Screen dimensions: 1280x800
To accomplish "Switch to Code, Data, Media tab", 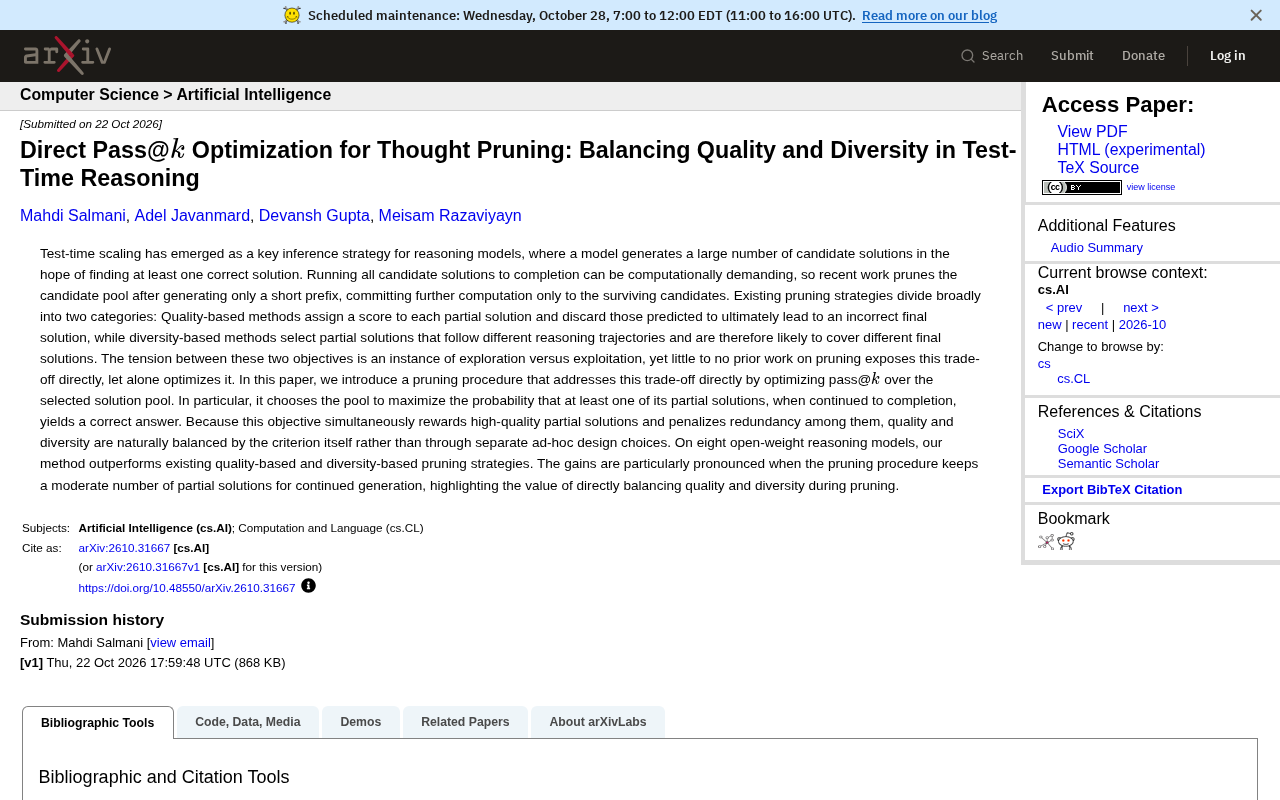I will pyautogui.click(x=248, y=722).
